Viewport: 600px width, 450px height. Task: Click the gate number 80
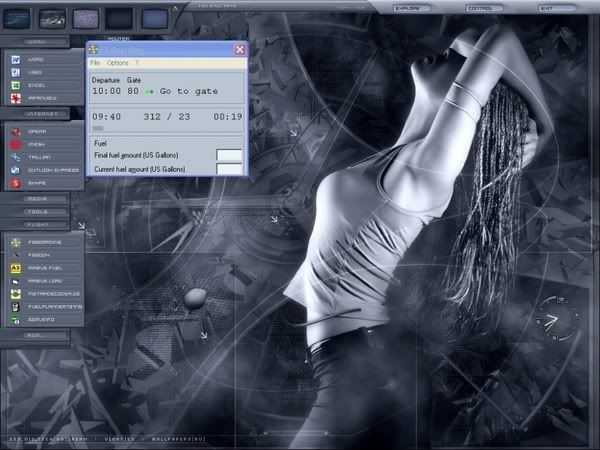pyautogui.click(x=133, y=91)
